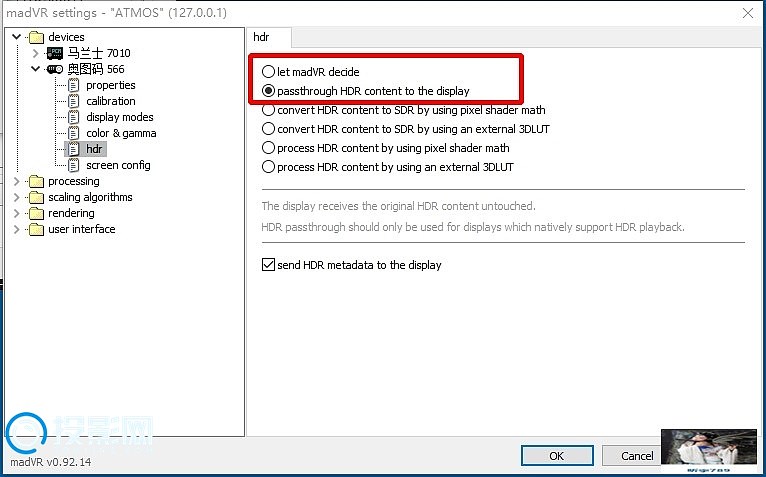
Task: Switch to the hdr tab
Action: tap(261, 37)
